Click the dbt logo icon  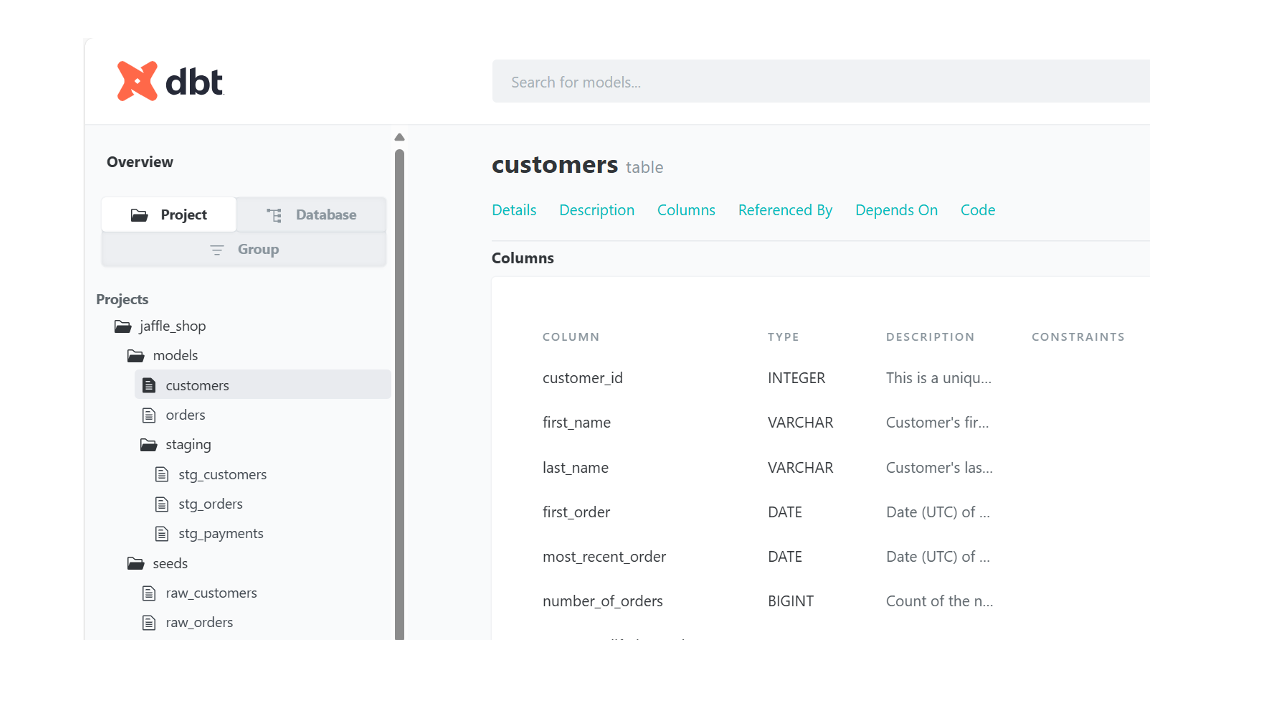click(x=138, y=81)
